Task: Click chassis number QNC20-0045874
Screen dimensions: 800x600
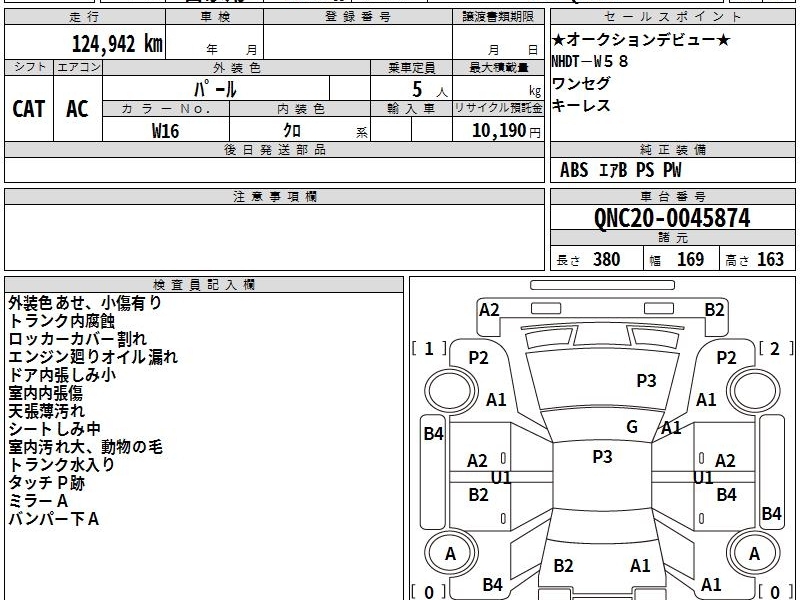Action: point(672,218)
